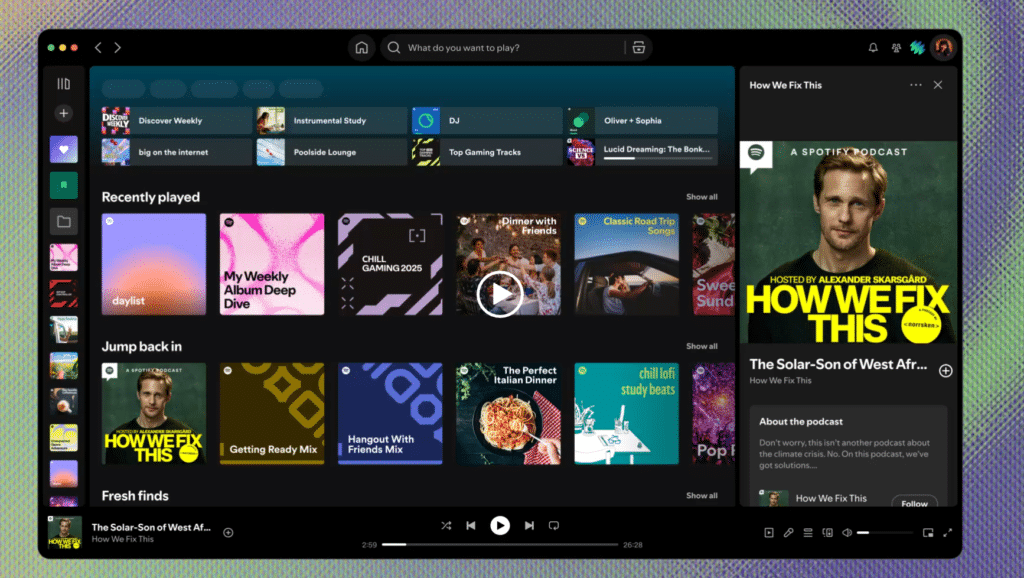The width and height of the screenshot is (1024, 578).
Task: Click 'The Solar-Son of West Af...' in bottom bar
Action: [x=151, y=527]
